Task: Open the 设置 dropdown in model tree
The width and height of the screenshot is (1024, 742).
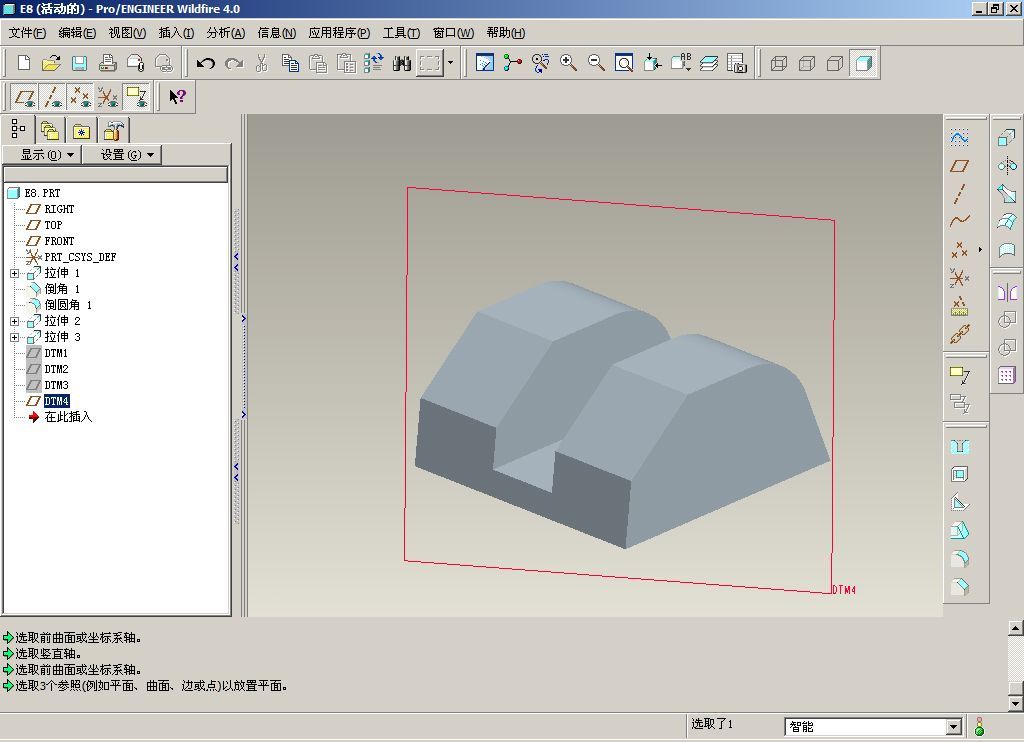Action: coord(121,155)
